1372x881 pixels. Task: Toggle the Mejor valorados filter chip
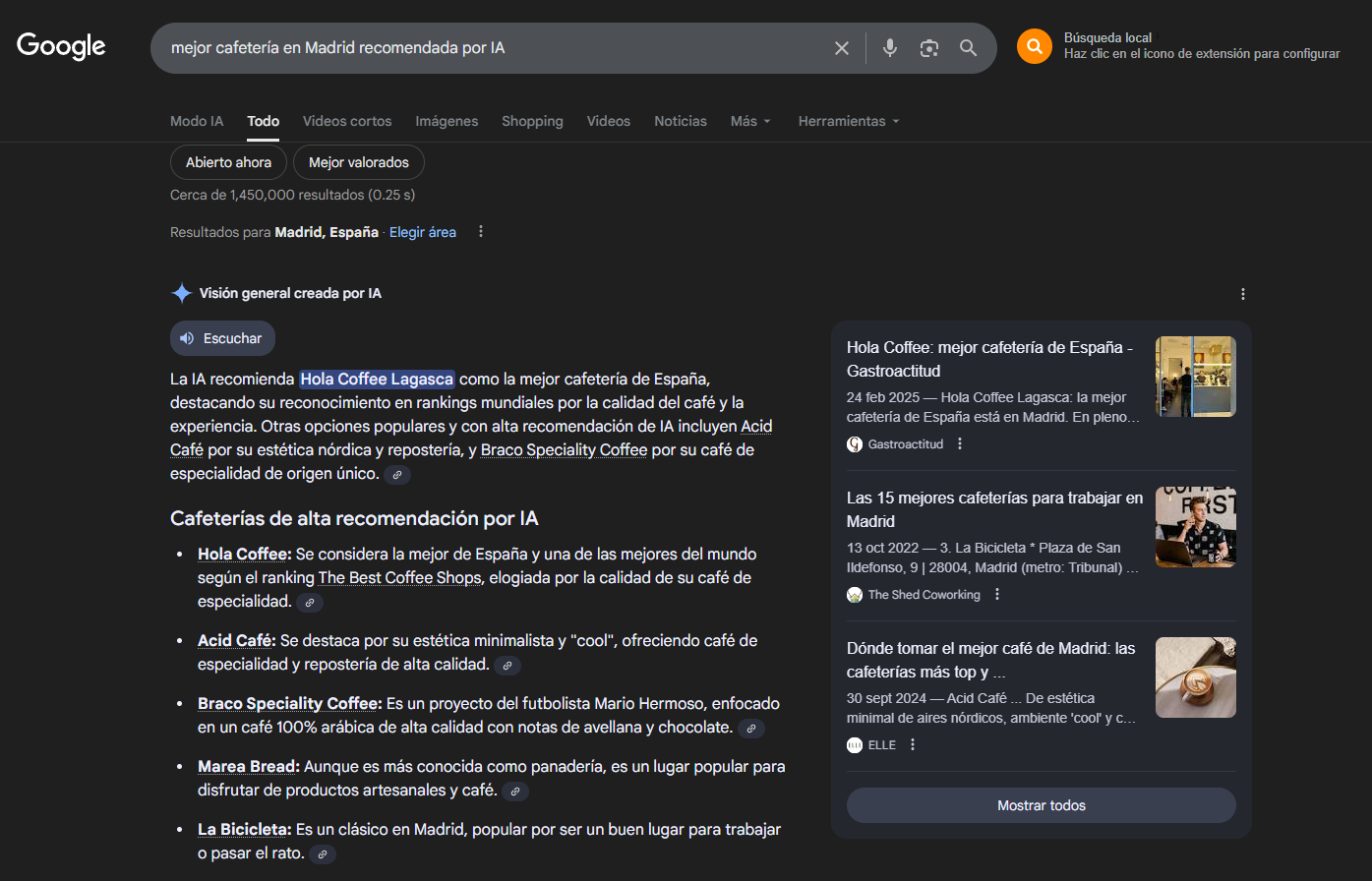point(358,162)
